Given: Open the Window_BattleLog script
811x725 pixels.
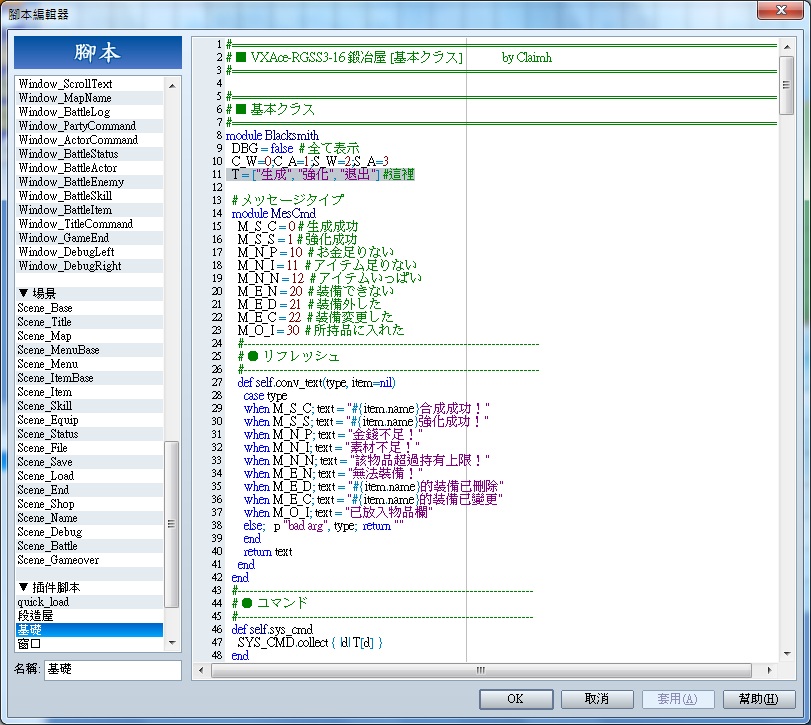Looking at the screenshot, I should coord(89,112).
